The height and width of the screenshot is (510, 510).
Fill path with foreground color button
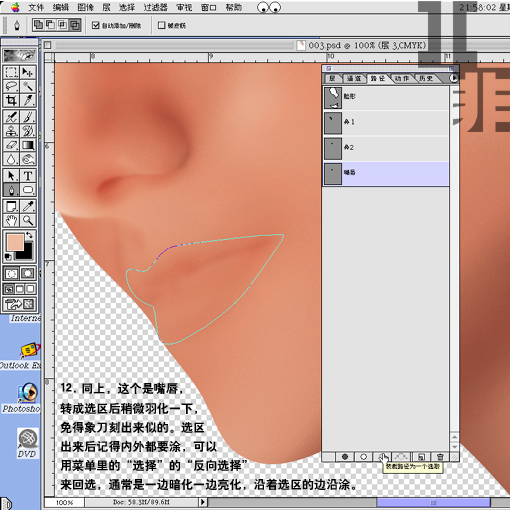tap(345, 457)
